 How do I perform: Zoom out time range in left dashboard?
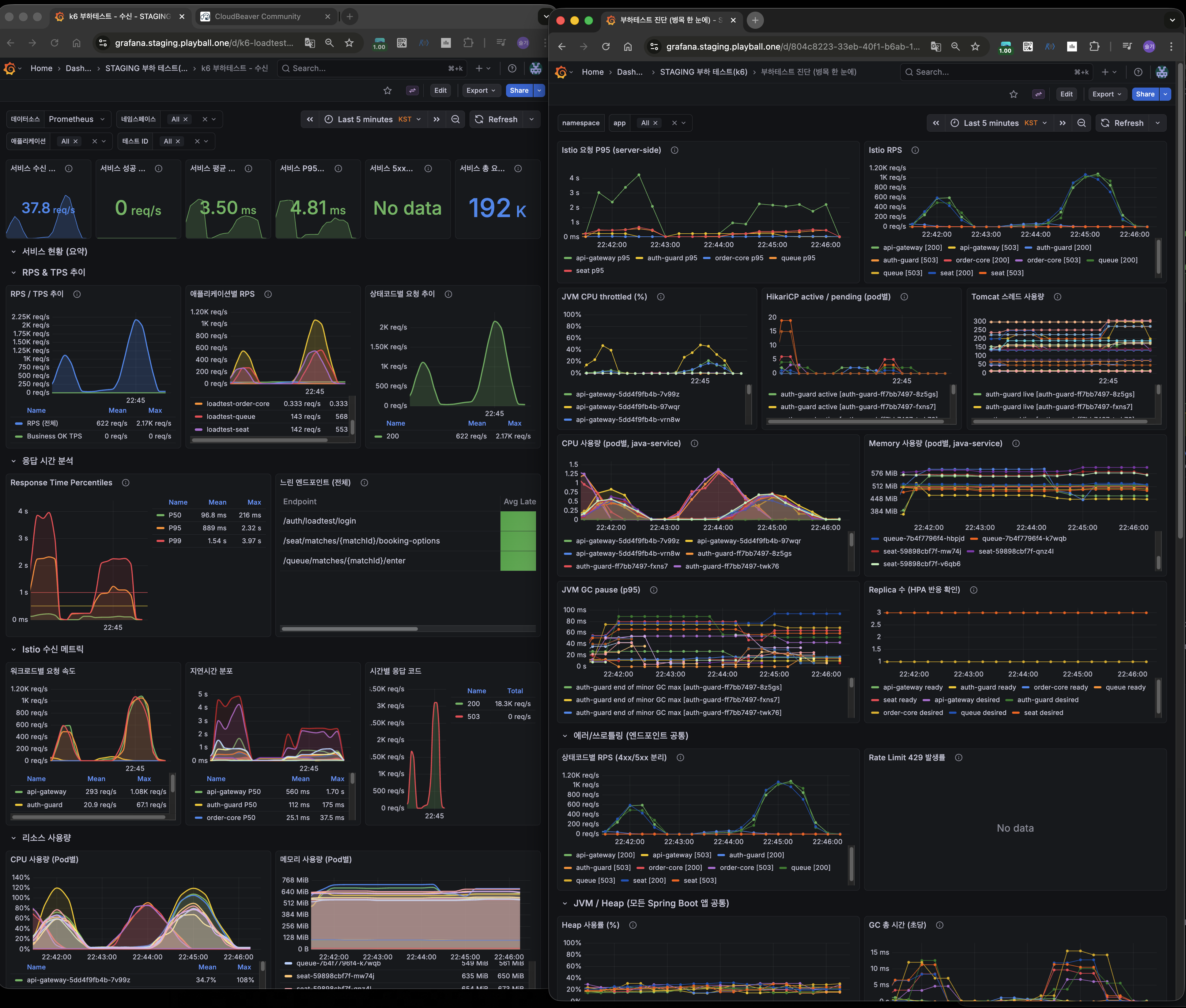[455, 119]
